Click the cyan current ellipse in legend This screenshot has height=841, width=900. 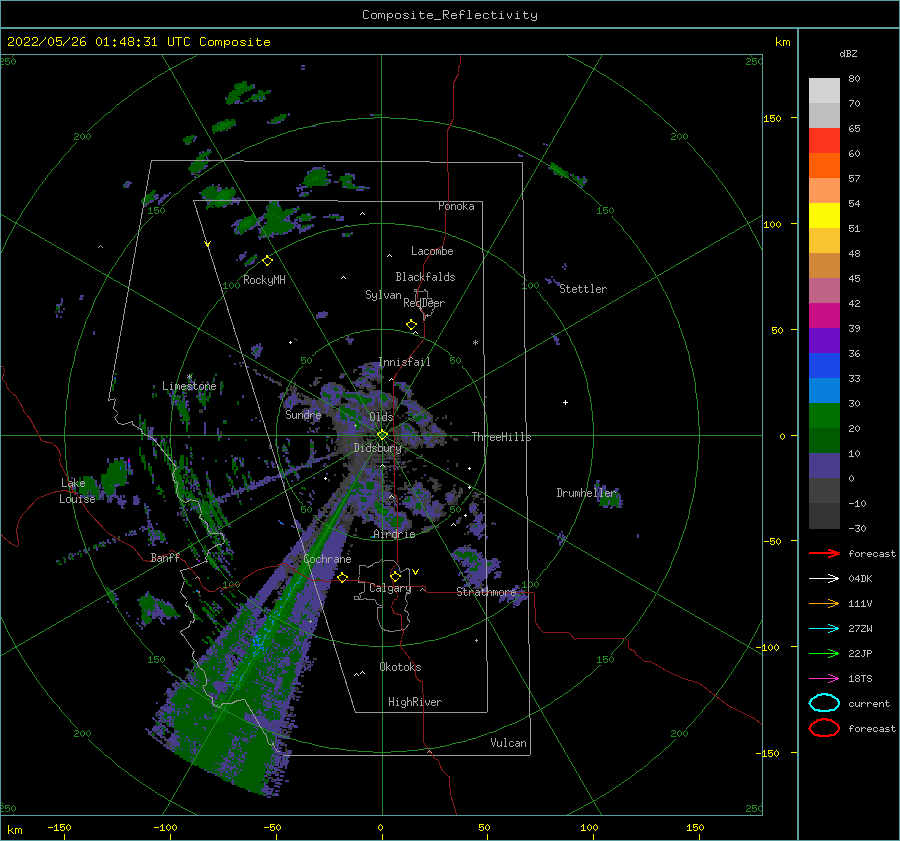pyautogui.click(x=824, y=703)
